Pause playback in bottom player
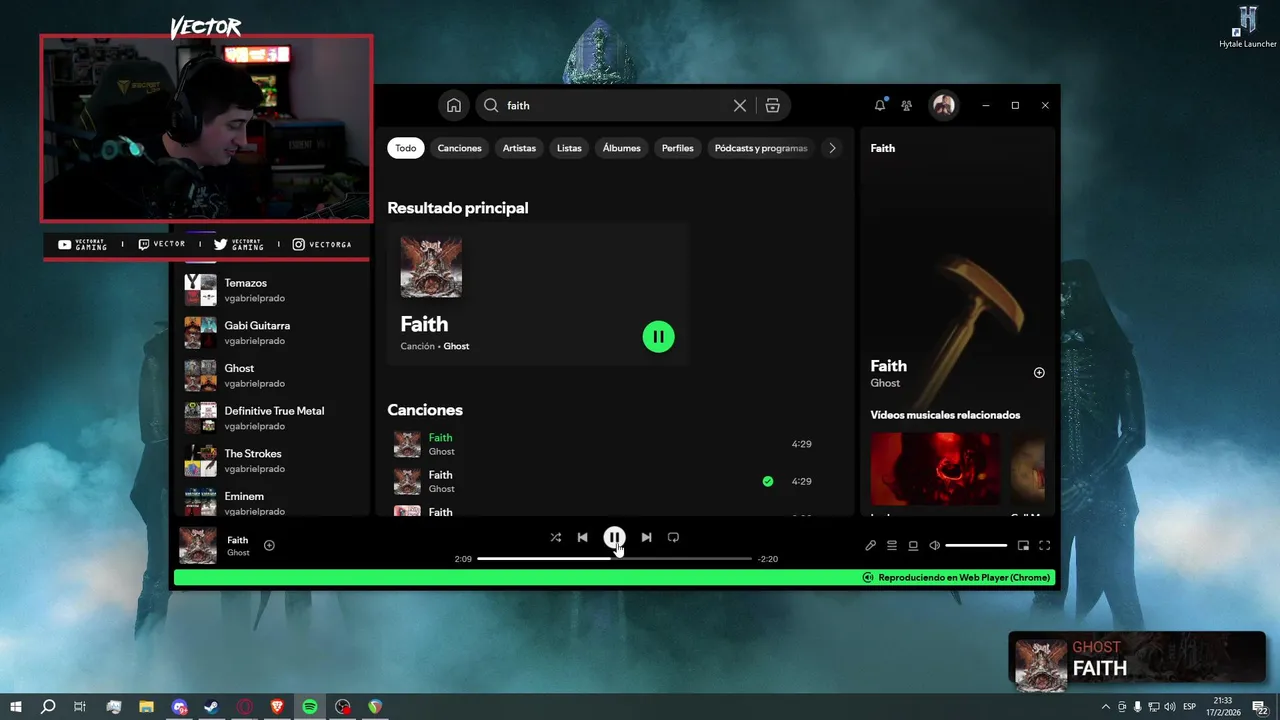Image resolution: width=1280 pixels, height=720 pixels. coord(615,537)
